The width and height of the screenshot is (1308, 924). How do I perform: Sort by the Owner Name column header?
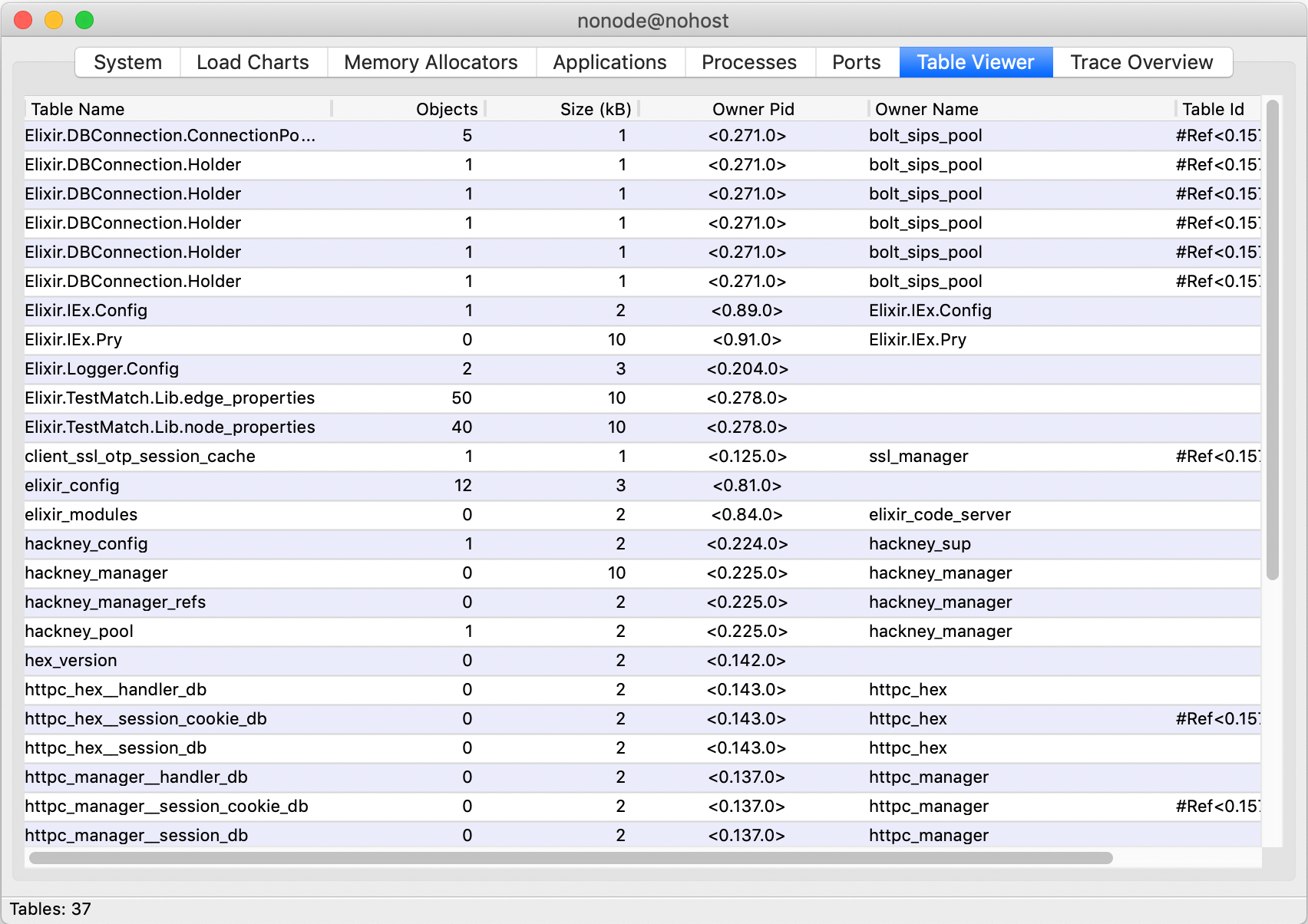pyautogui.click(x=926, y=109)
